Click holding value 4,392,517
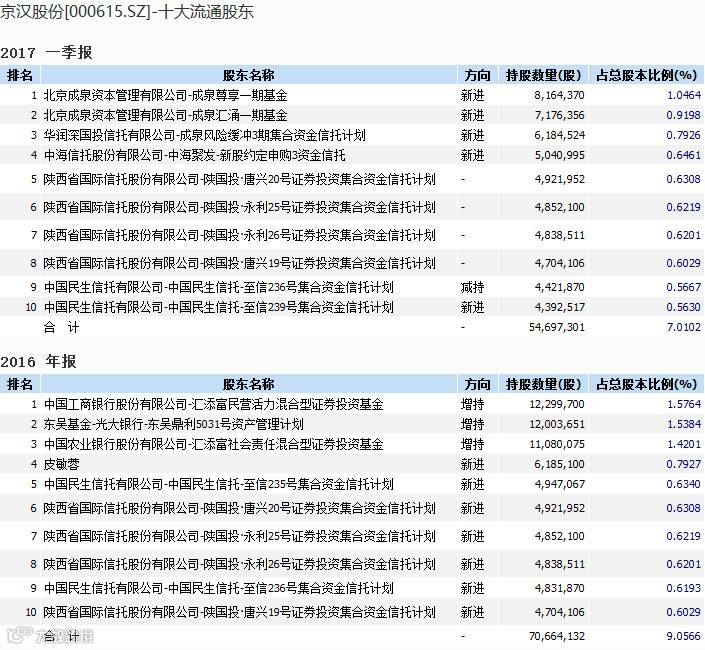Screen dimensions: 705x650 tap(559, 307)
